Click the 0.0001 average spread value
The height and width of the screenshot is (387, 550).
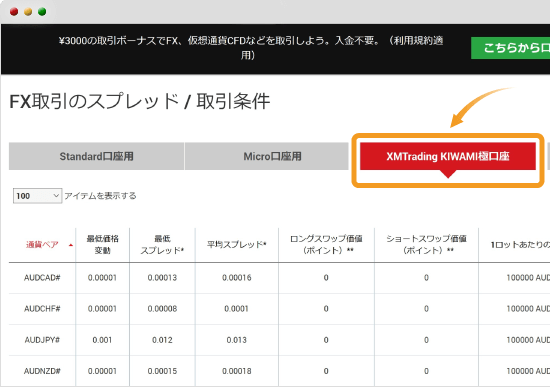point(236,309)
